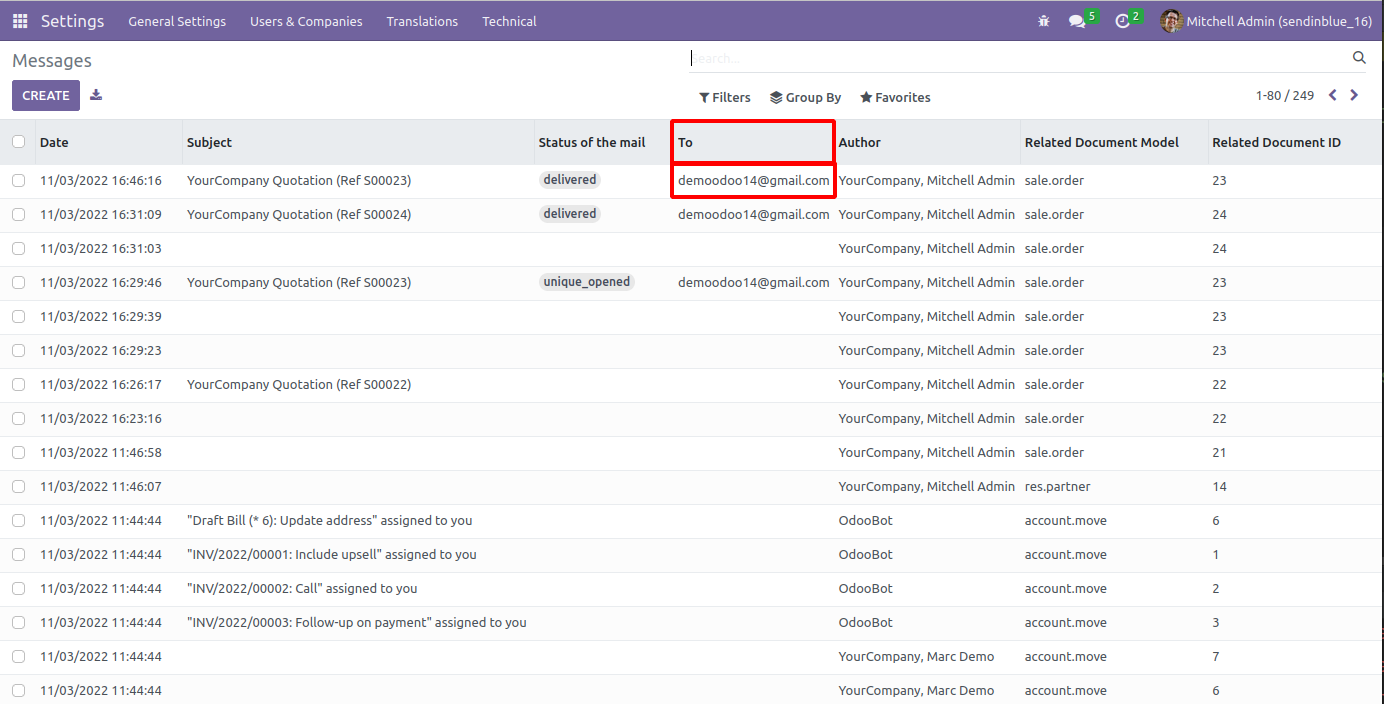Image resolution: width=1384 pixels, height=704 pixels.
Task: Click the download export icon
Action: click(x=96, y=95)
